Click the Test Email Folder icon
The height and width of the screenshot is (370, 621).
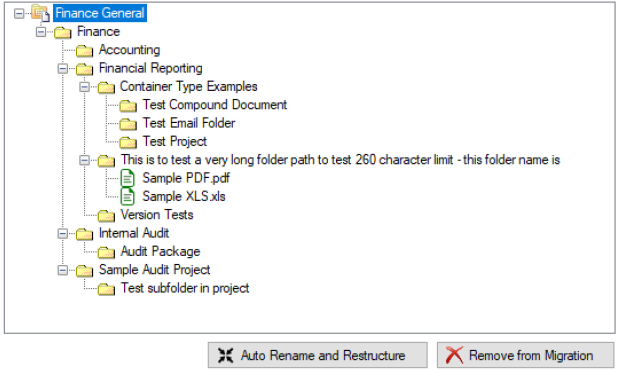128,124
